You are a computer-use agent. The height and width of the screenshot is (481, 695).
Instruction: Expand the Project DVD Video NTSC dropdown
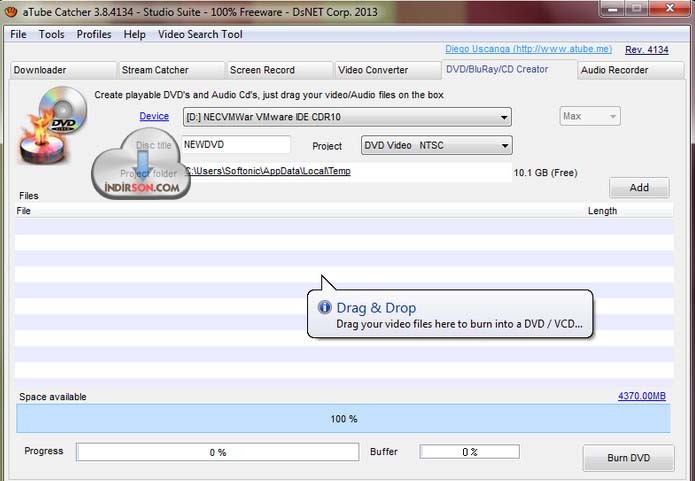pos(437,145)
